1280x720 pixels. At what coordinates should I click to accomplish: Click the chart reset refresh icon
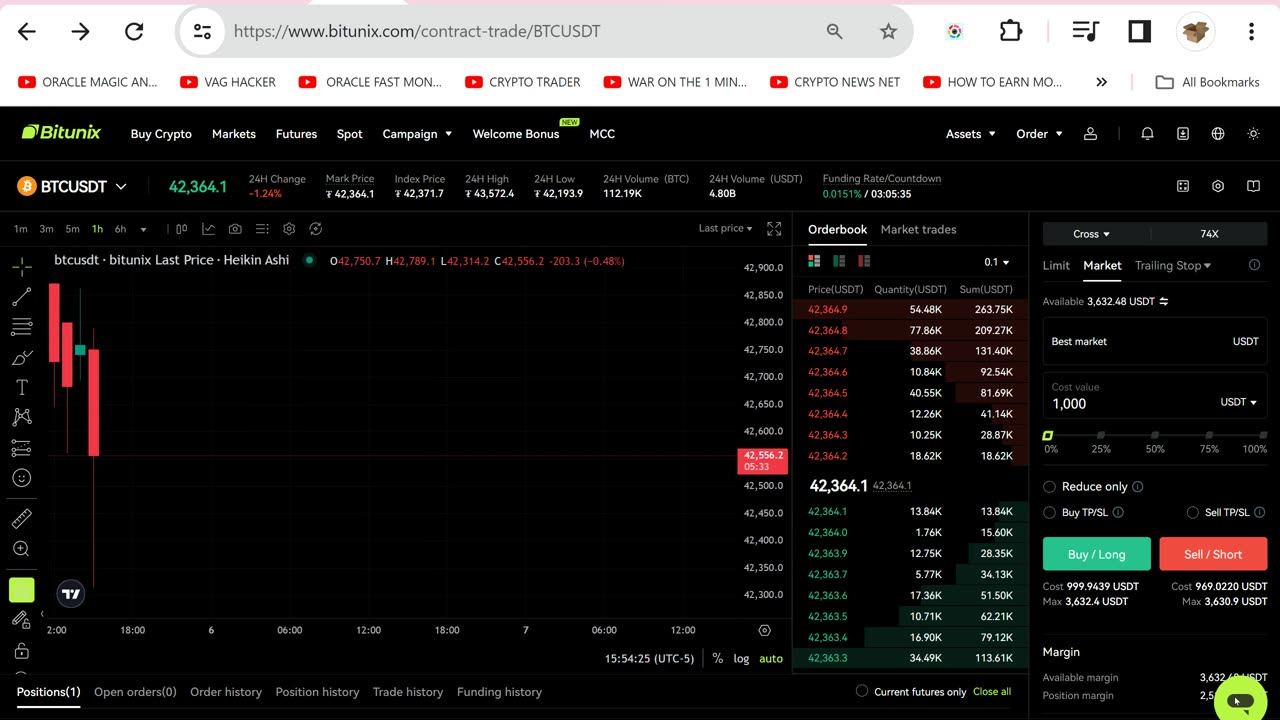point(316,229)
